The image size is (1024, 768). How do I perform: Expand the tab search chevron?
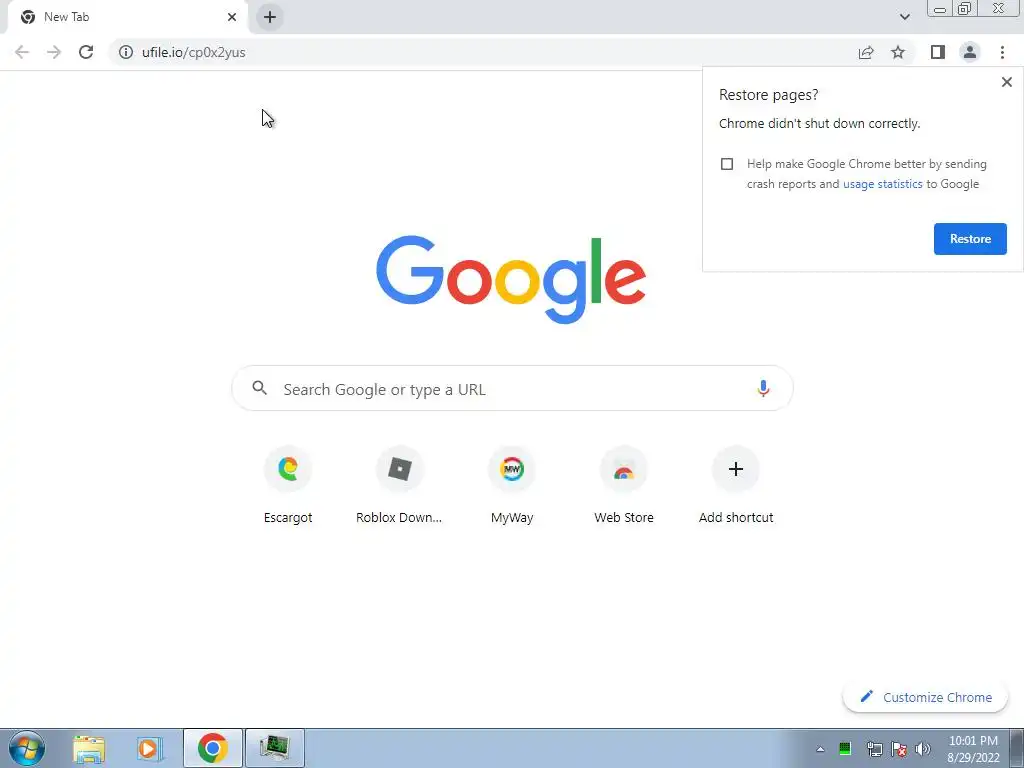point(904,17)
